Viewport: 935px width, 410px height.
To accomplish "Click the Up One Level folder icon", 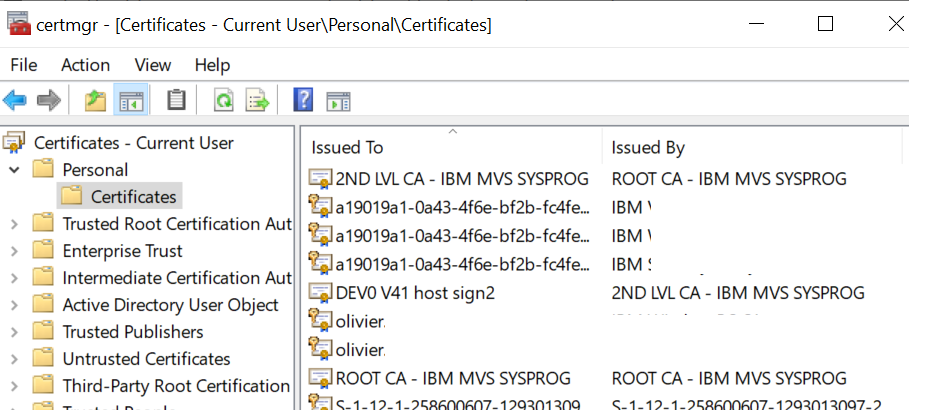I will [95, 100].
